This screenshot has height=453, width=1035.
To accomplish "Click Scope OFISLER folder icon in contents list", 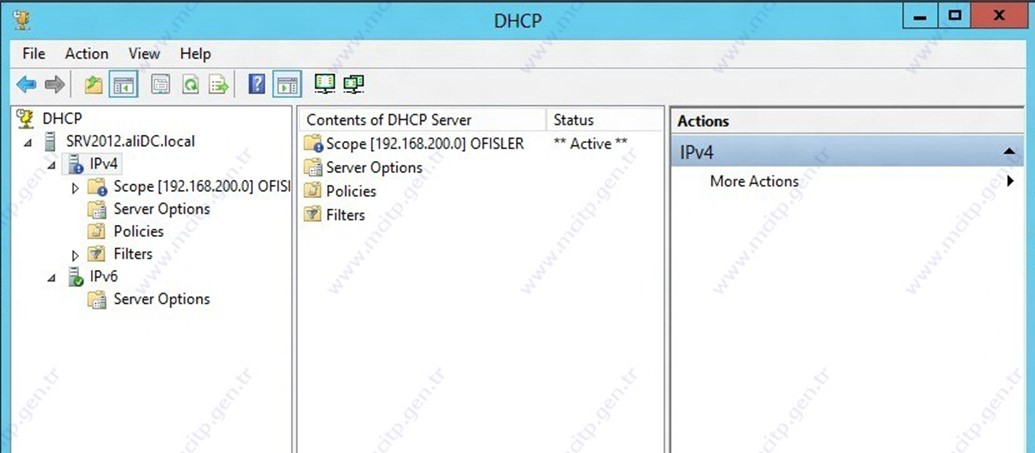I will (313, 144).
